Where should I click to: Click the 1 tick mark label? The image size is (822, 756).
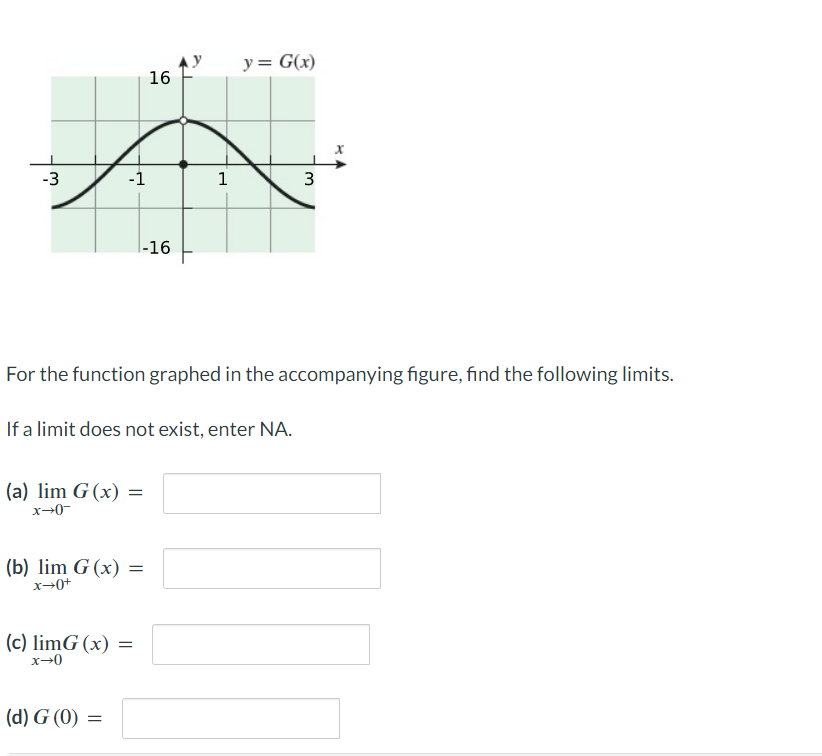(223, 180)
